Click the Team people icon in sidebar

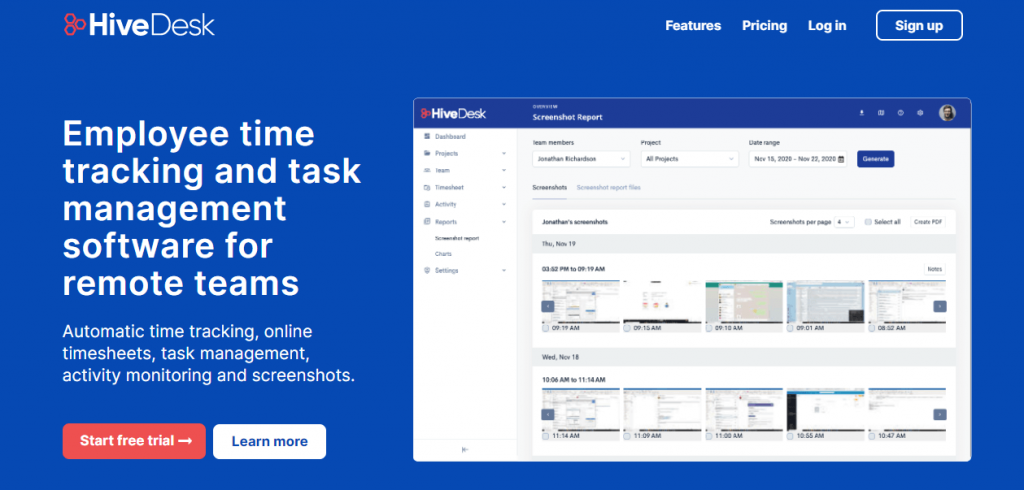[x=427, y=171]
